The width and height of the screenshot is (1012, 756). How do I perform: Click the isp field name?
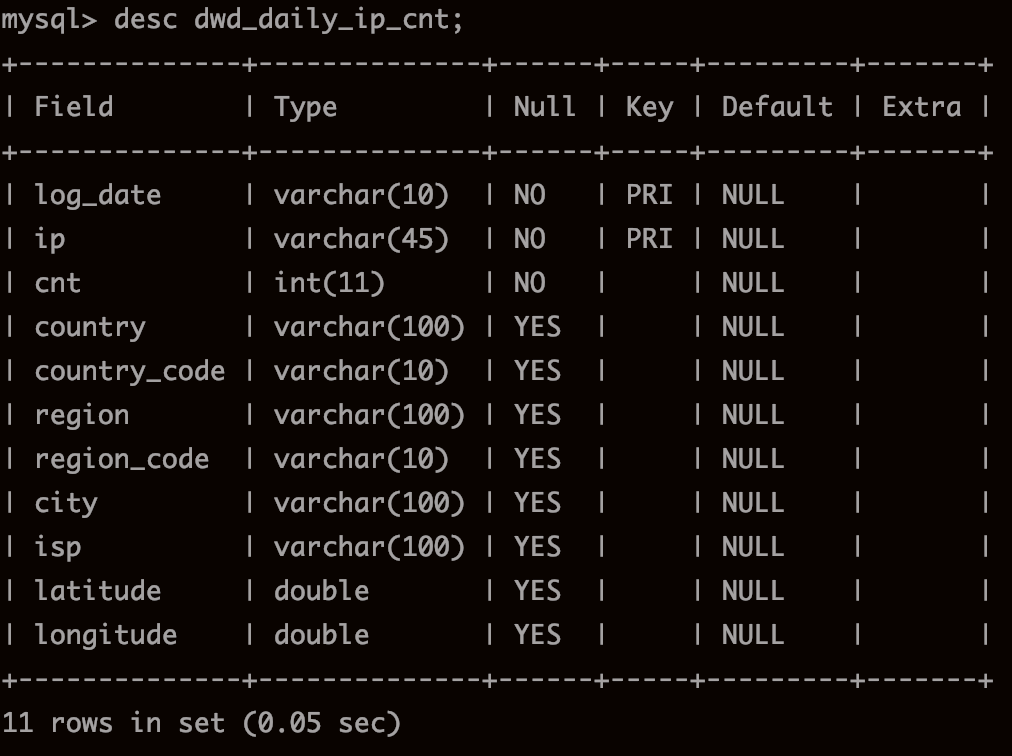(58, 548)
